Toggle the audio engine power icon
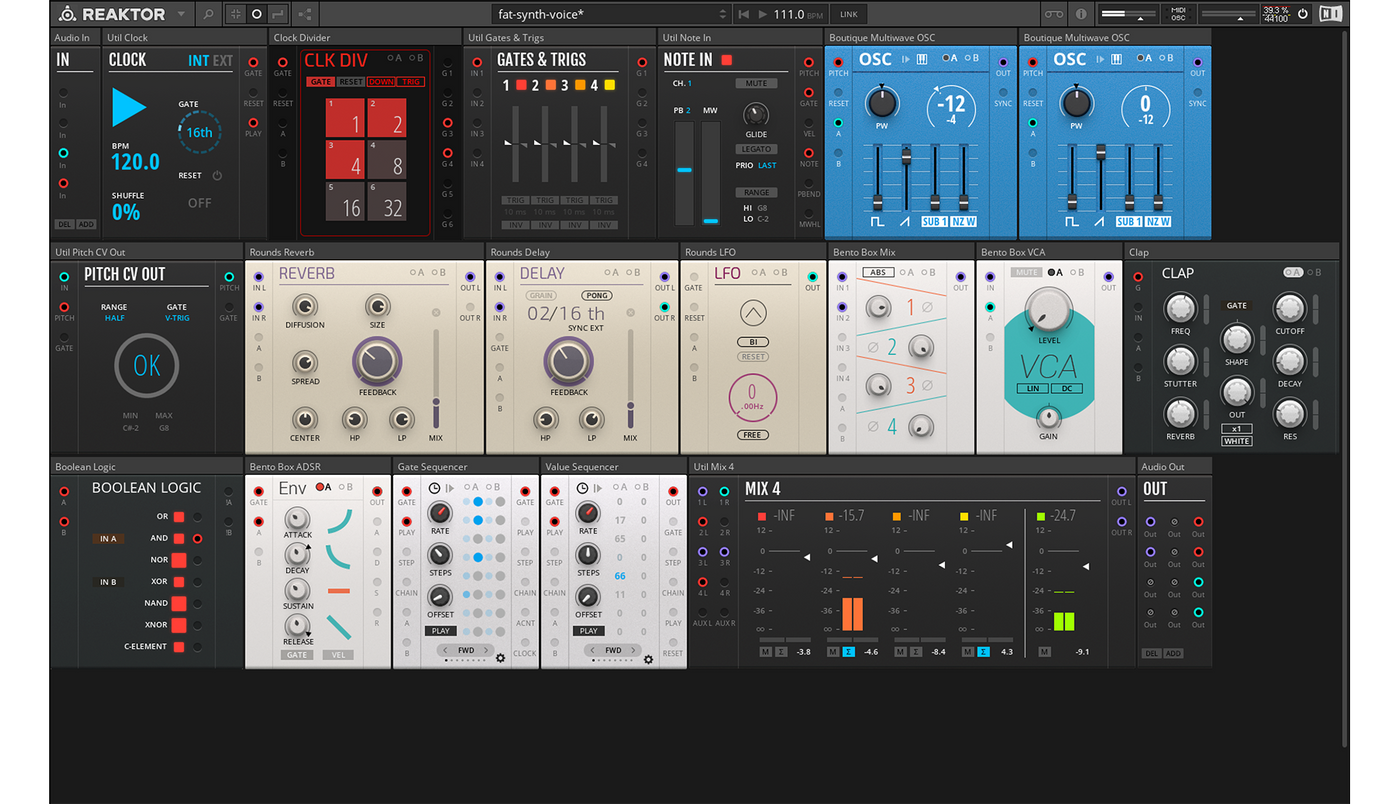The height and width of the screenshot is (804, 1400). 1303,14
